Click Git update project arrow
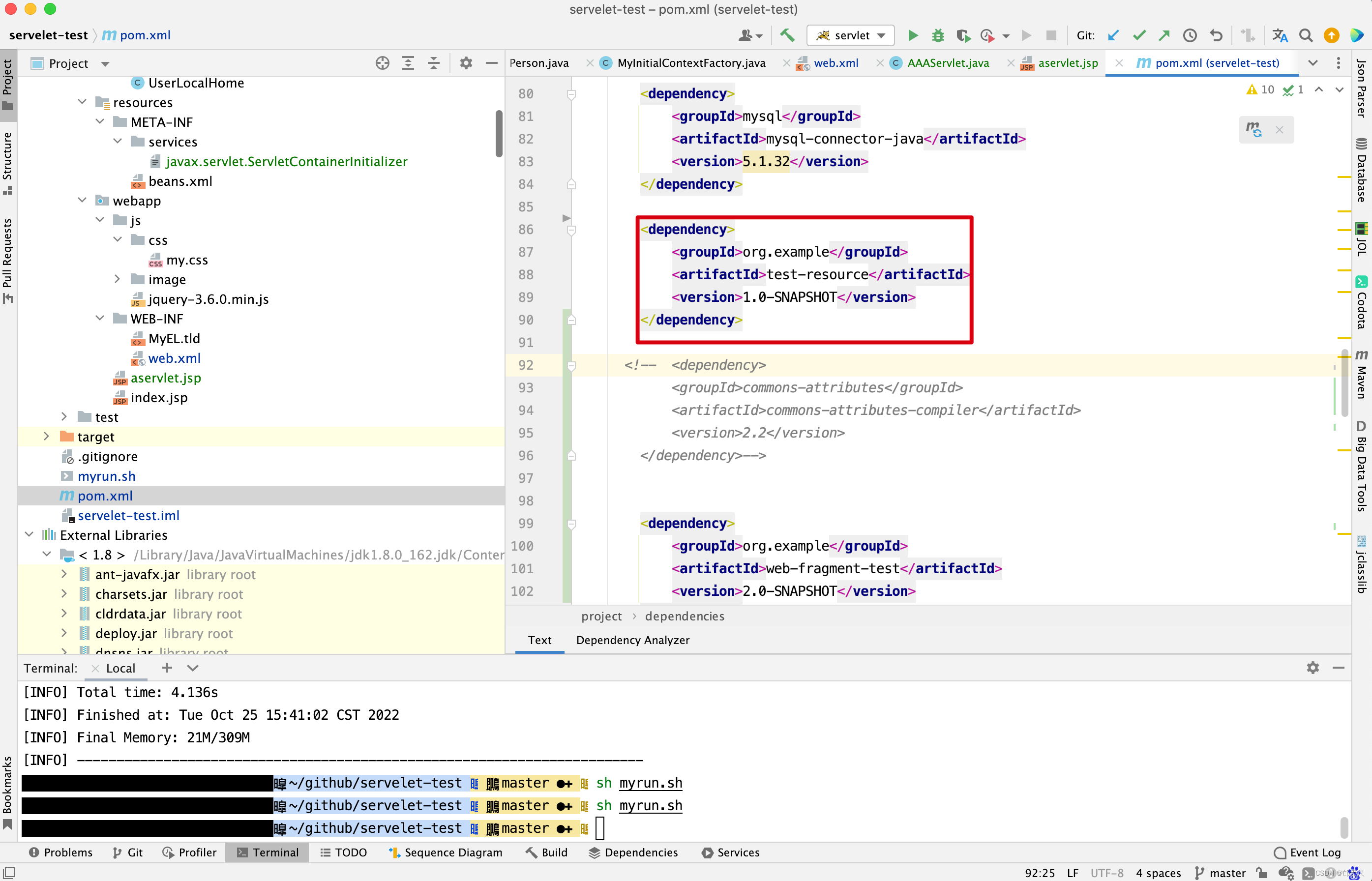The image size is (1372, 881). pos(1113,35)
